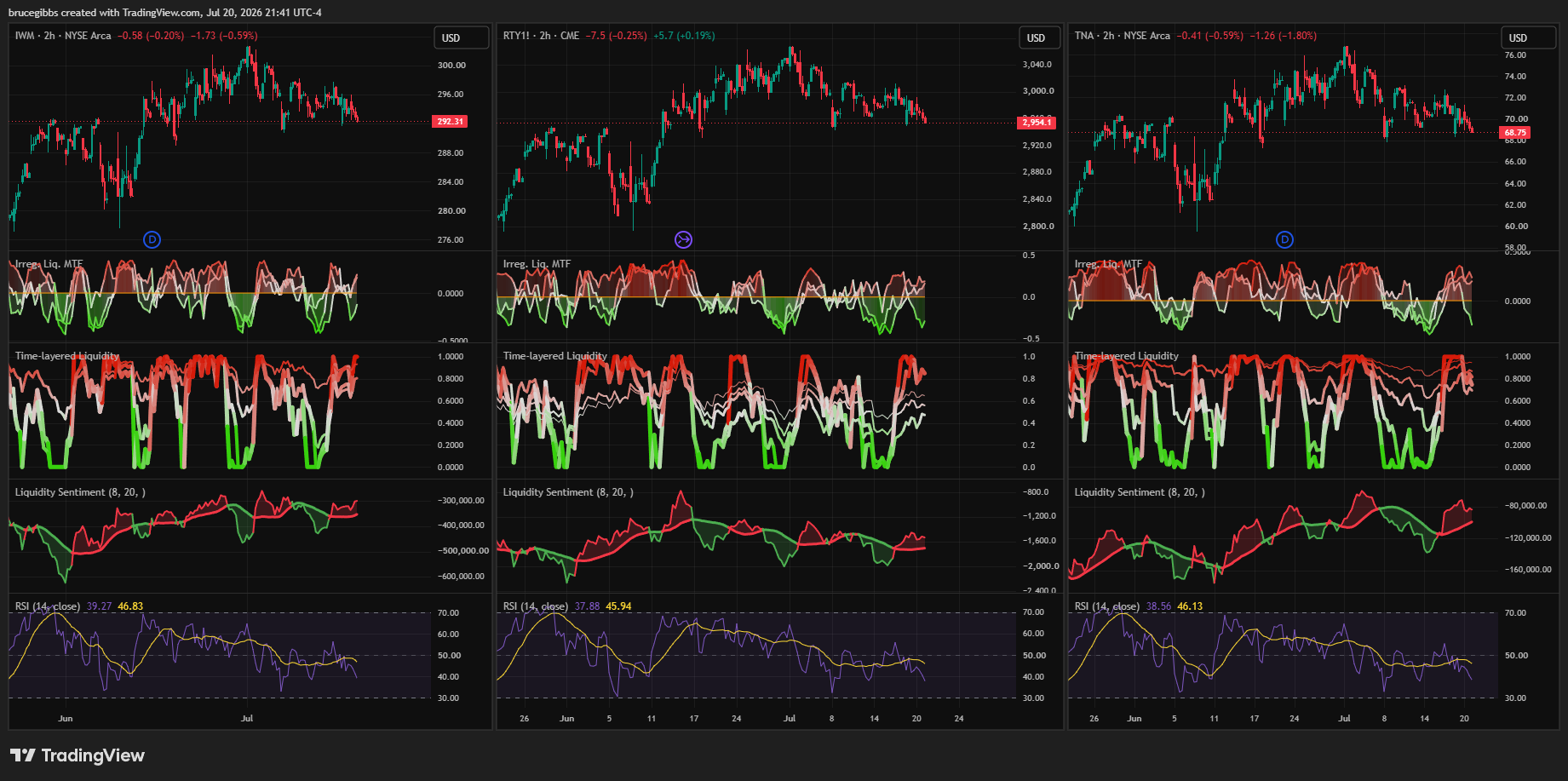Click the 3,040.0 price level on RTY1! axis

[x=1037, y=65]
